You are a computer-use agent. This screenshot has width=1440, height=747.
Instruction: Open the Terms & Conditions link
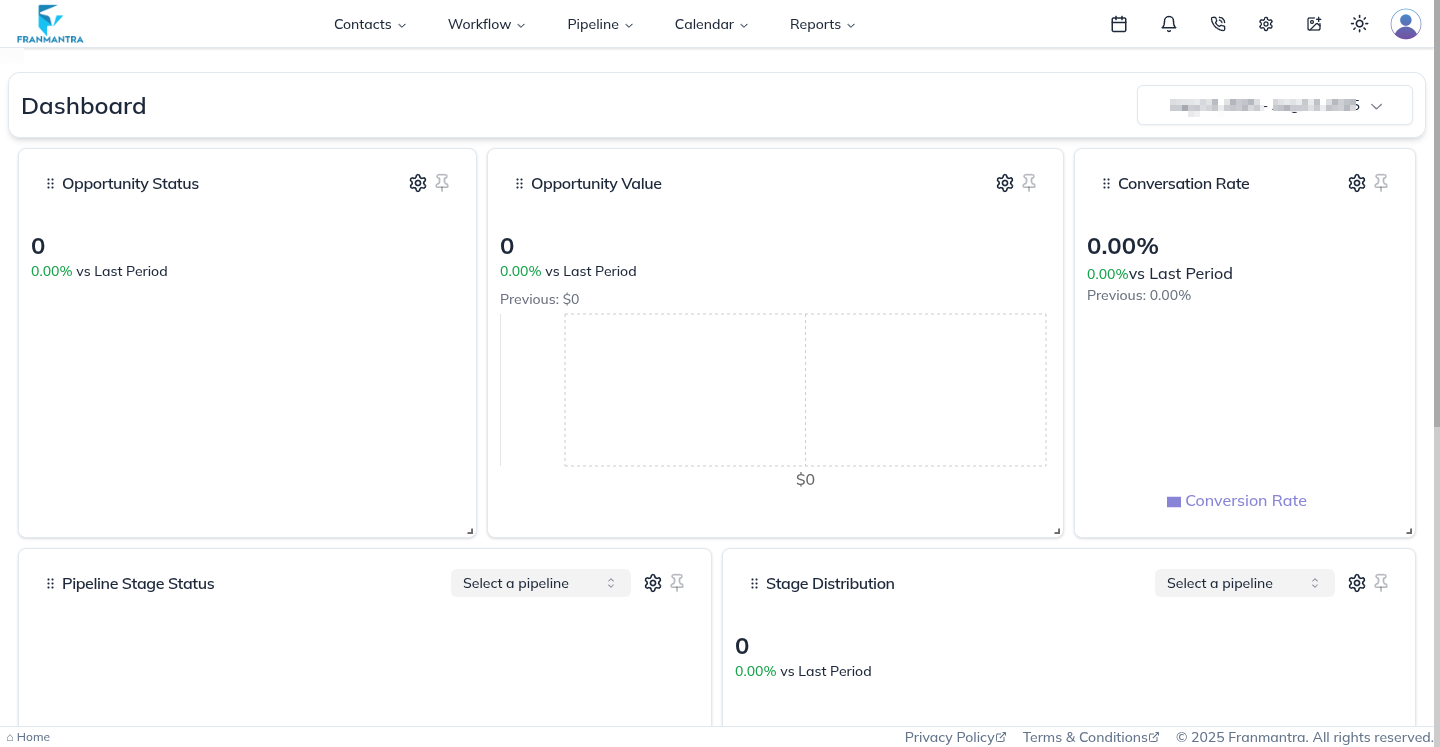tap(1090, 737)
